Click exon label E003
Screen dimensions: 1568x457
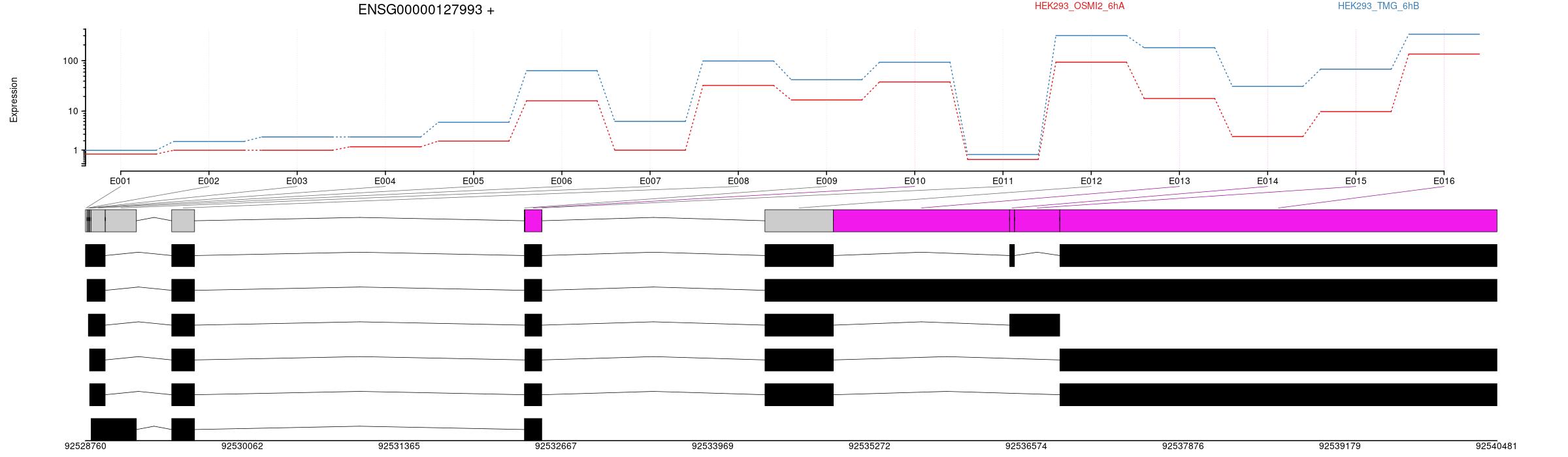coord(297,181)
